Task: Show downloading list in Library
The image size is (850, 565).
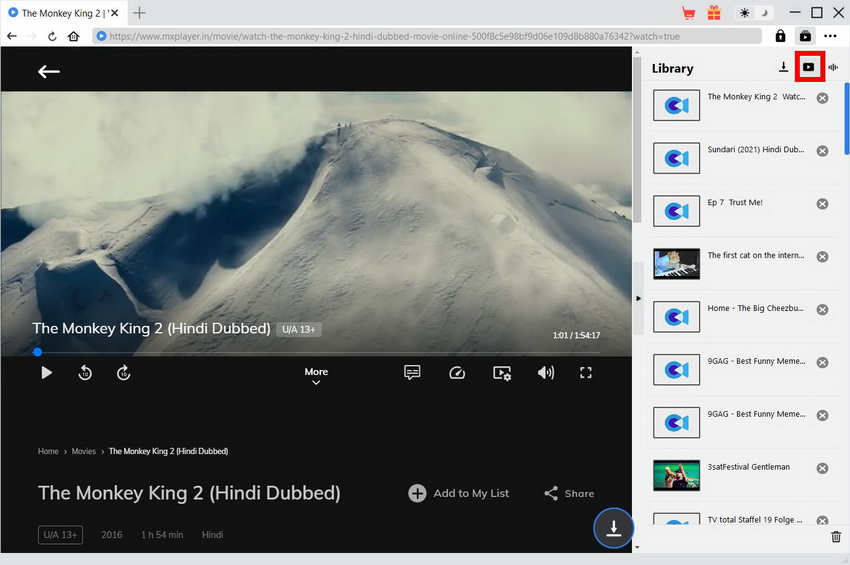Action: [783, 67]
